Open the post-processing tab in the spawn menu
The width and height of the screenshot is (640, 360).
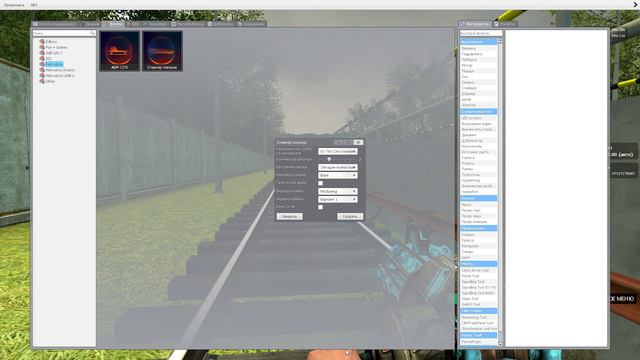pyautogui.click(x=187, y=24)
